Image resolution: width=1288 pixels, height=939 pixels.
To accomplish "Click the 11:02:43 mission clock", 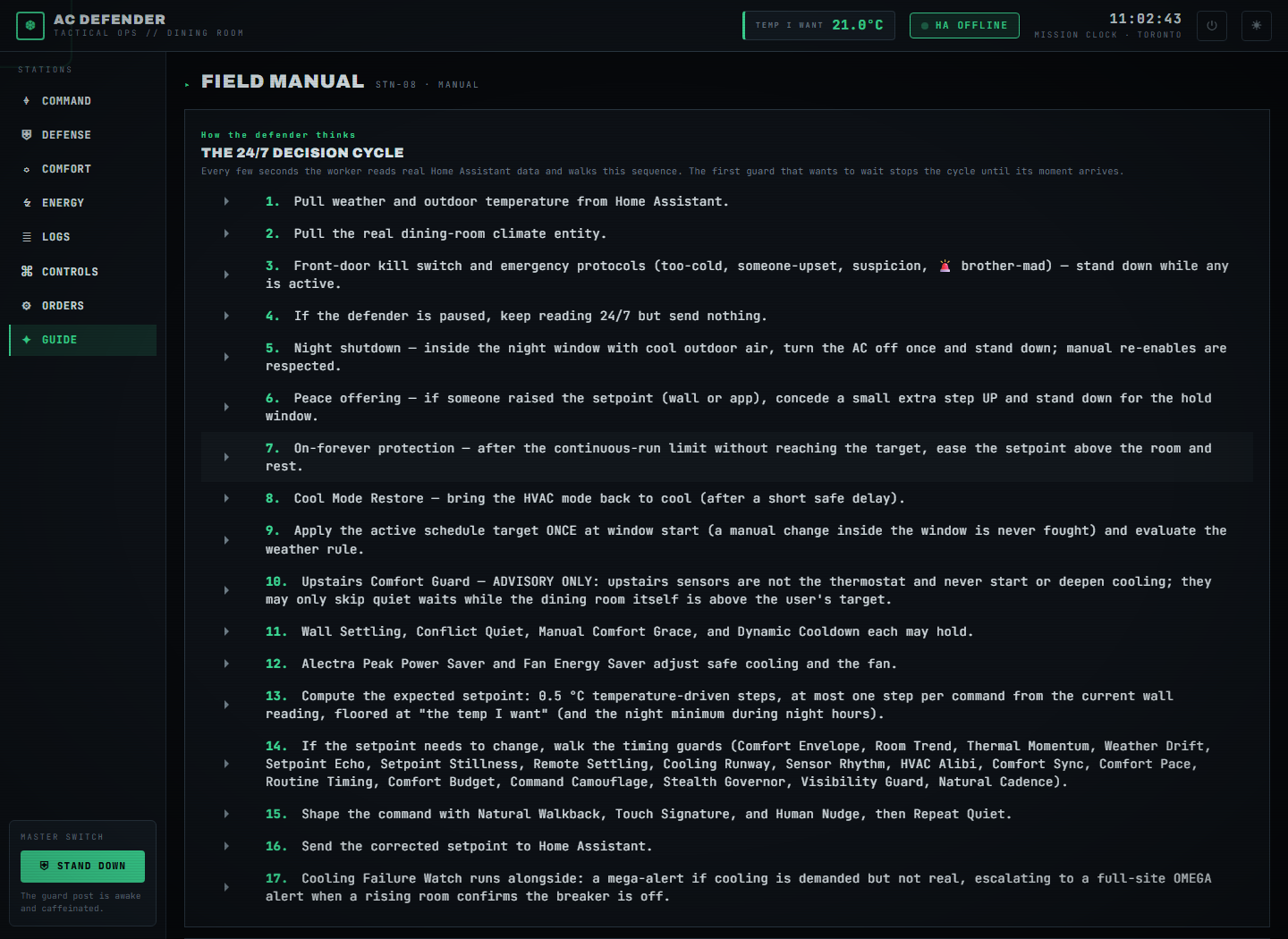I will coord(1145,19).
